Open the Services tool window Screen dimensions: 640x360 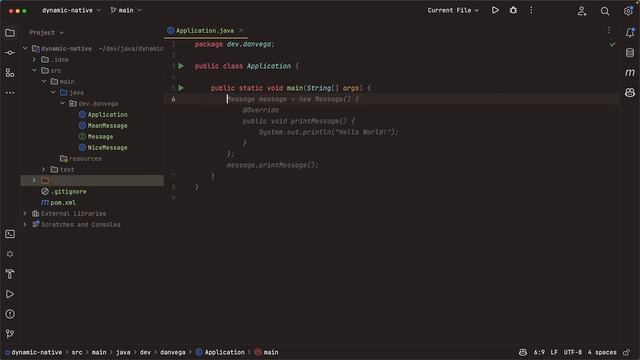(x=10, y=254)
